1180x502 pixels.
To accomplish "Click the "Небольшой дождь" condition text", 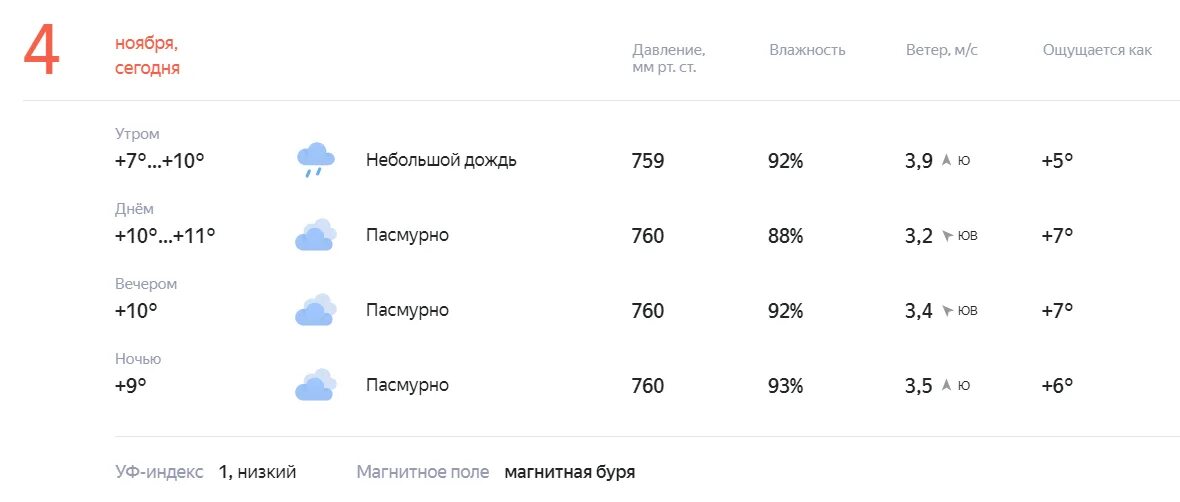I will (x=441, y=160).
